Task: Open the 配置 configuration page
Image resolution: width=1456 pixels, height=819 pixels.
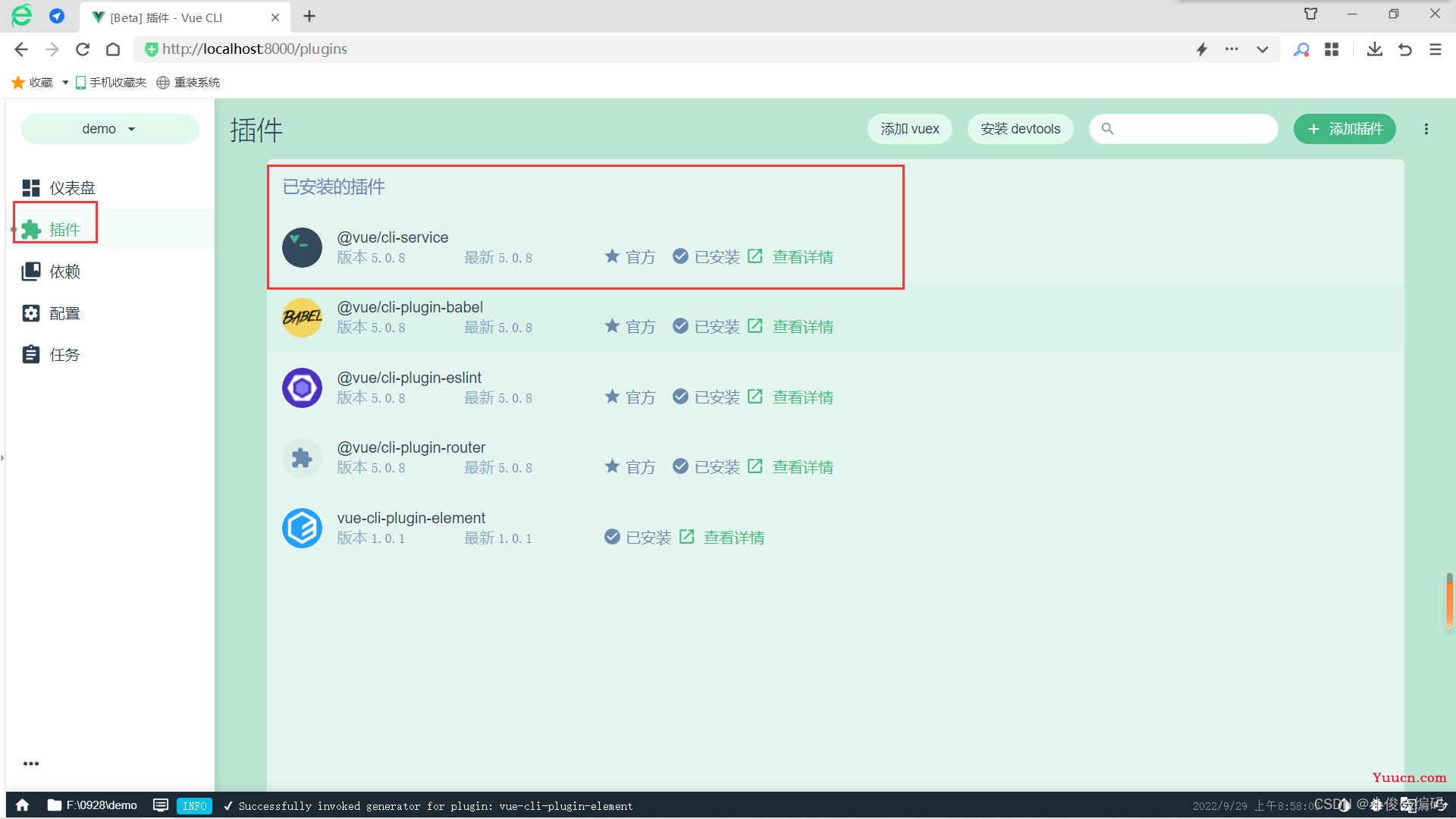Action: click(x=52, y=313)
